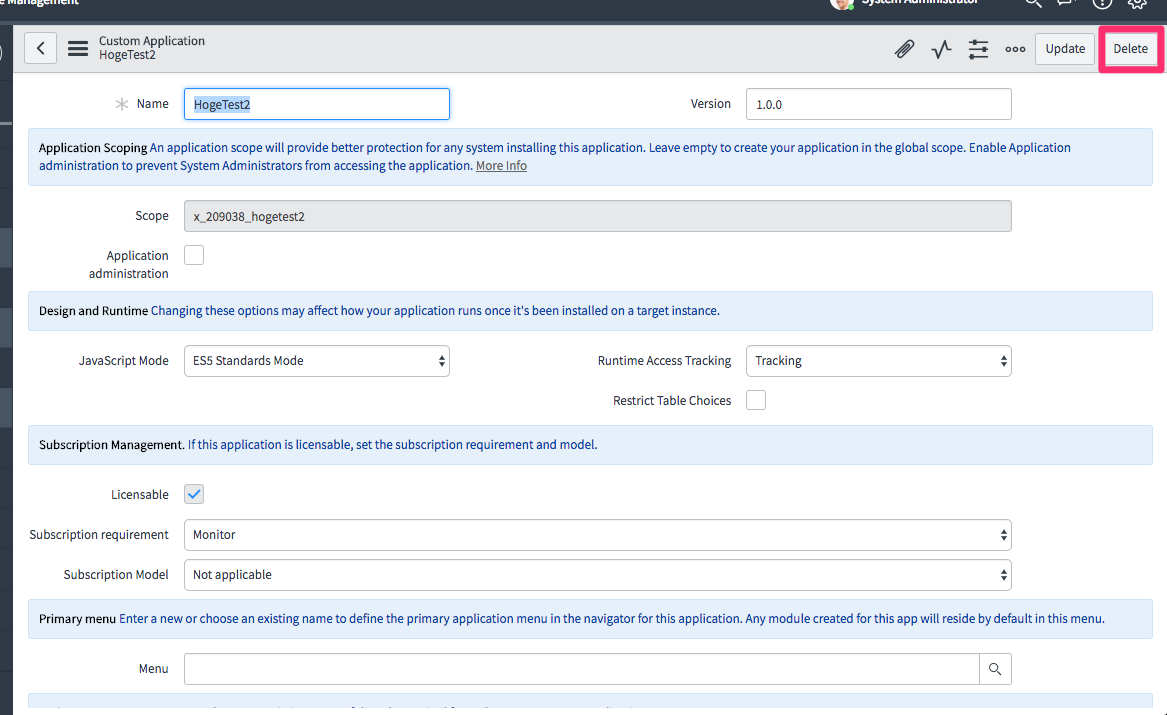Open the form context hamburger menu
The height and width of the screenshot is (715, 1167).
77,47
